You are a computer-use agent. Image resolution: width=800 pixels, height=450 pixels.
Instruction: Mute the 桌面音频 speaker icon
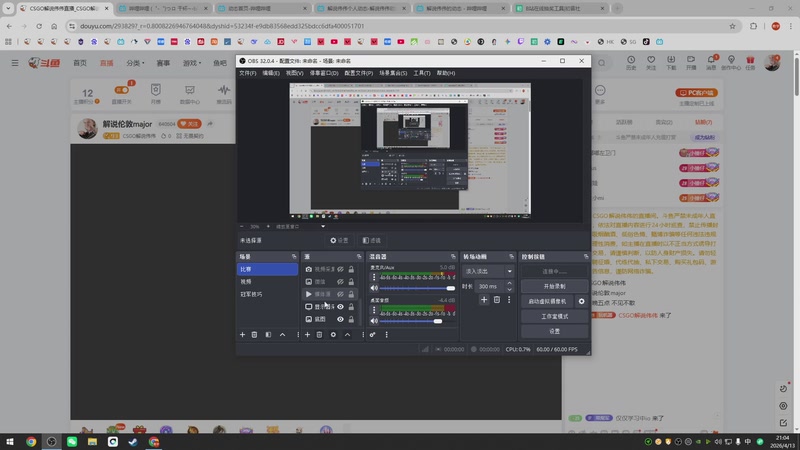click(374, 321)
